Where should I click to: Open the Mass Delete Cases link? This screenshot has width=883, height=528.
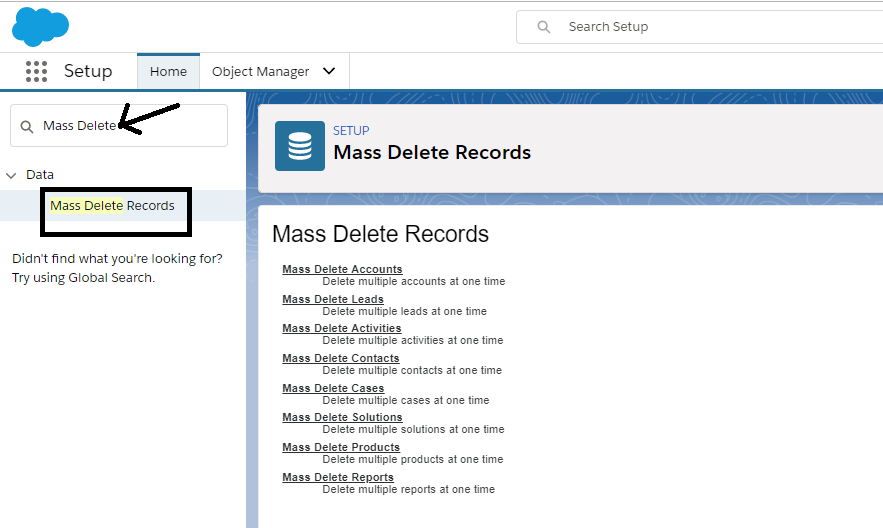pos(333,388)
